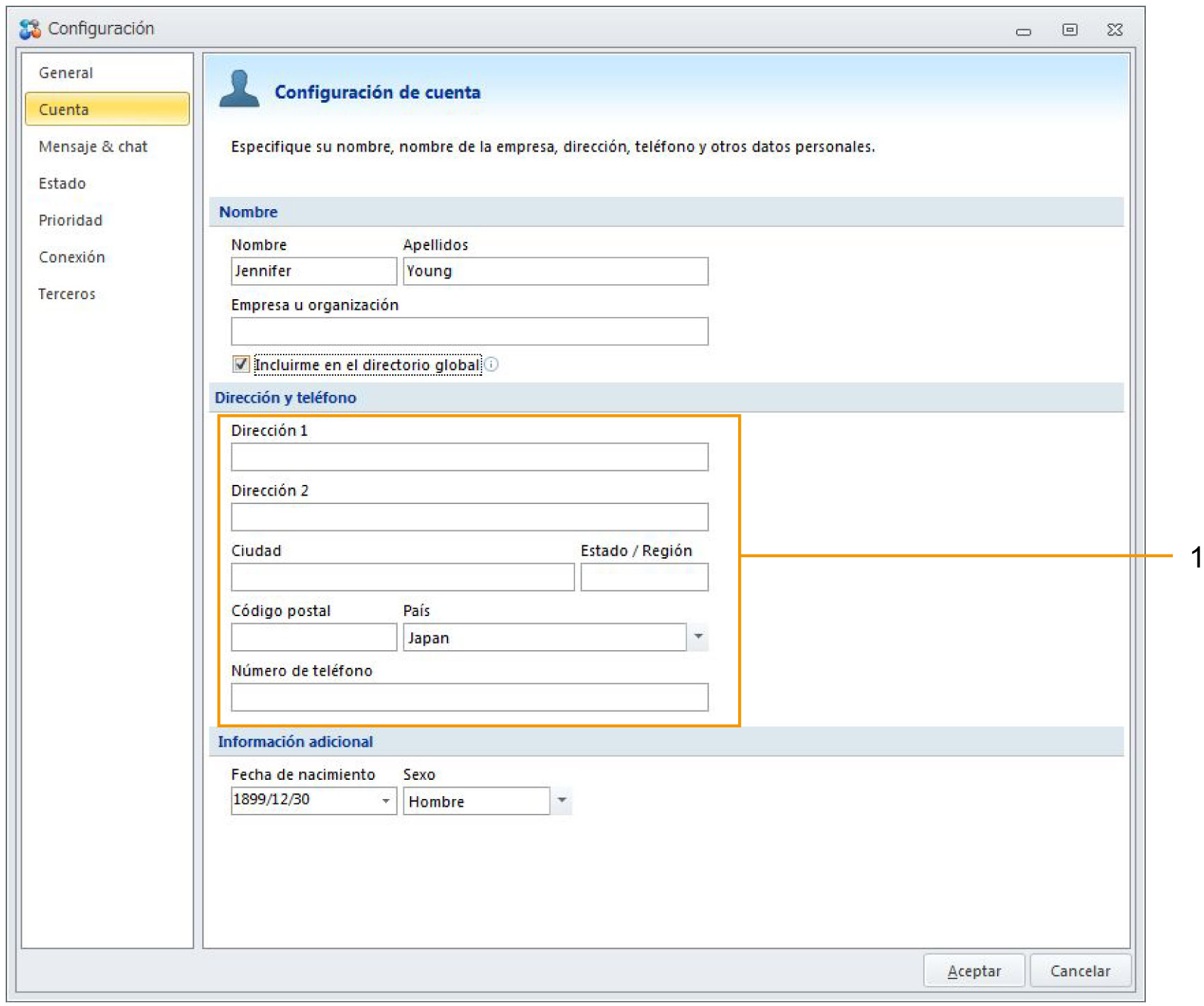Open the Conexión settings

point(107,257)
